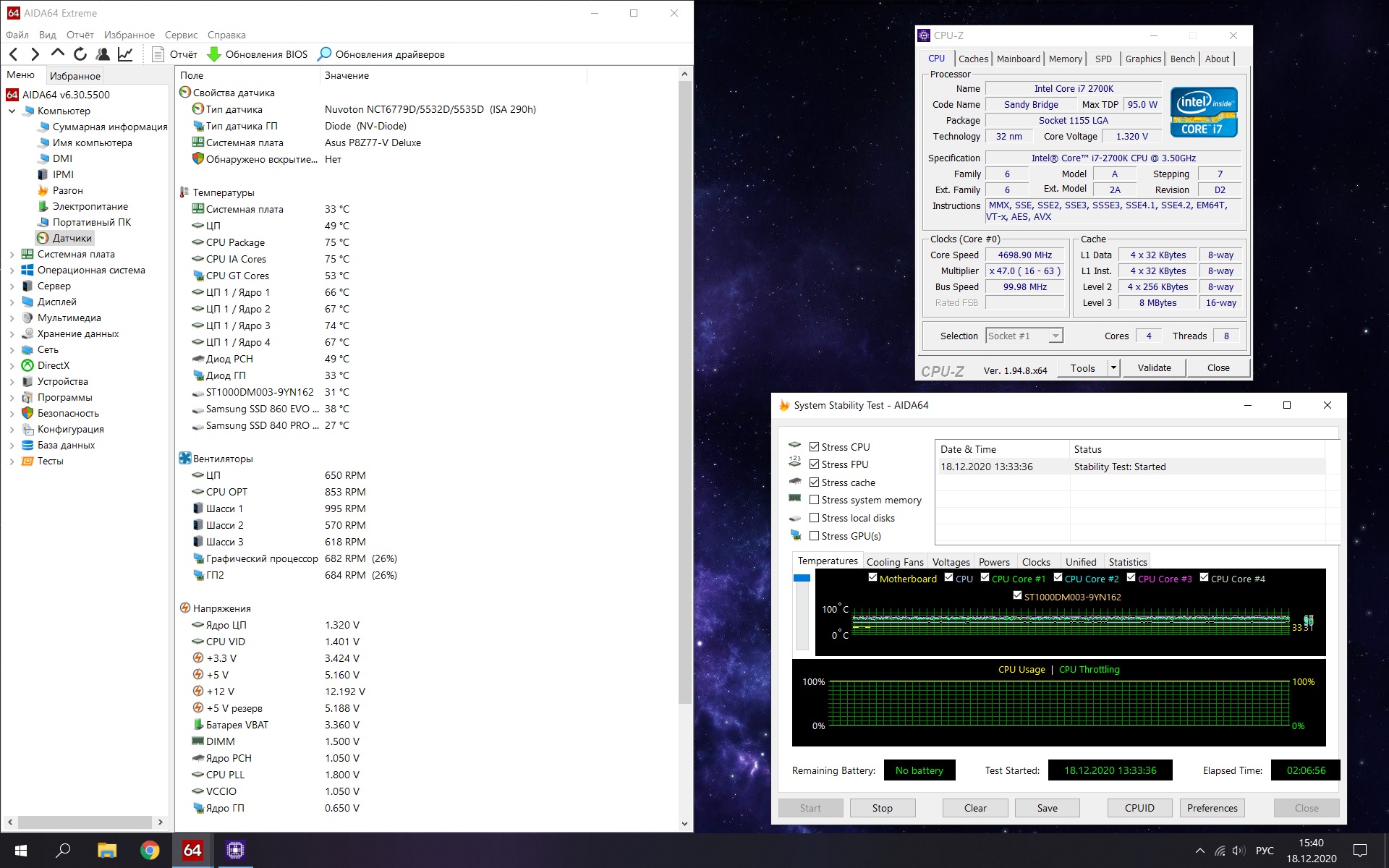Click the back arrow in AIDA64 toolbar

pos(13,54)
